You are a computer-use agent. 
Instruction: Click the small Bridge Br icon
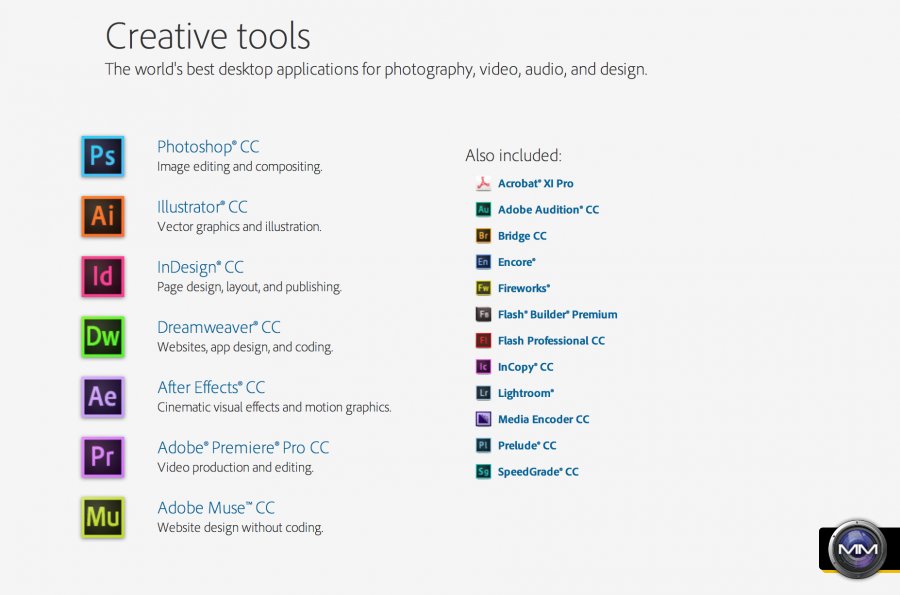pos(483,236)
